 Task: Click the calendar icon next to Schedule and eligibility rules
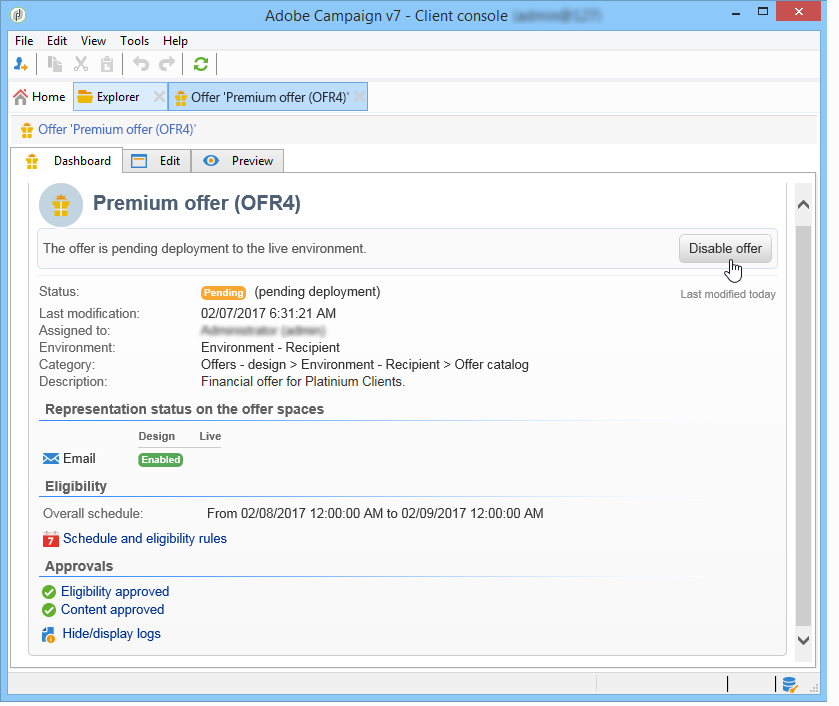coord(51,539)
